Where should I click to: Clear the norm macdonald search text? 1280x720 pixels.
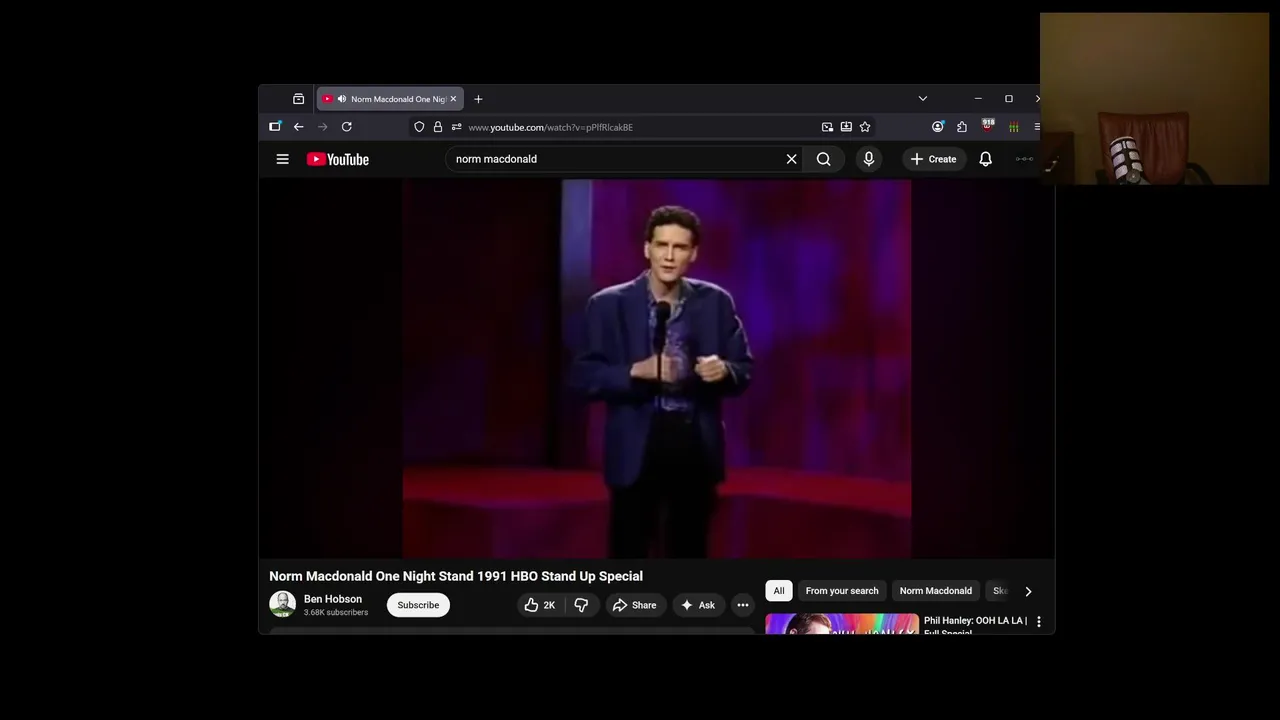tap(791, 159)
